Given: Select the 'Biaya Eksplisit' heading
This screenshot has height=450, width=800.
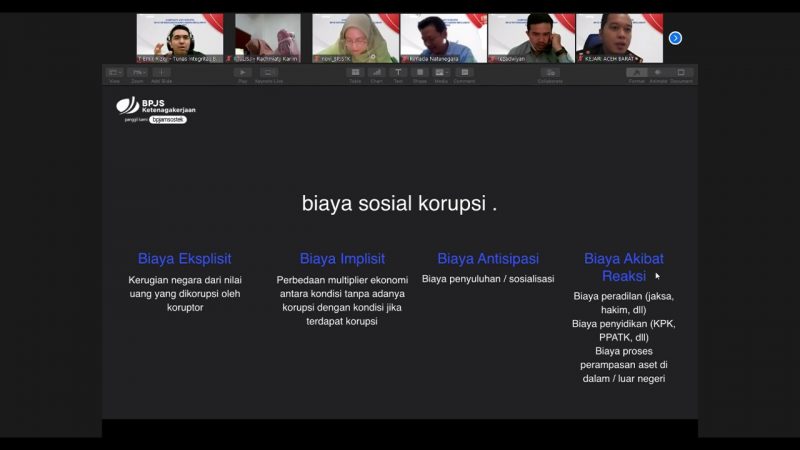Looking at the screenshot, I should pyautogui.click(x=185, y=259).
